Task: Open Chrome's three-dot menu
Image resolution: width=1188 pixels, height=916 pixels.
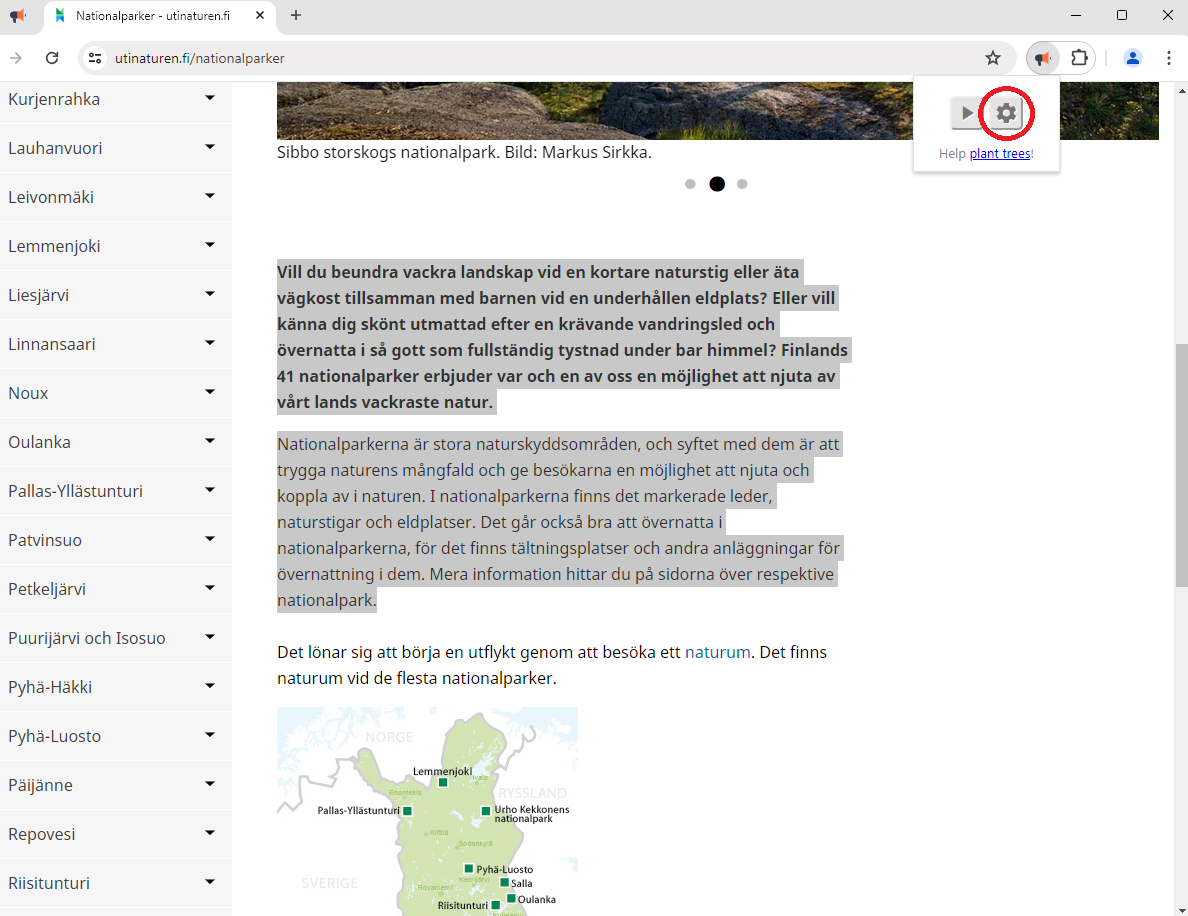Action: click(1168, 58)
